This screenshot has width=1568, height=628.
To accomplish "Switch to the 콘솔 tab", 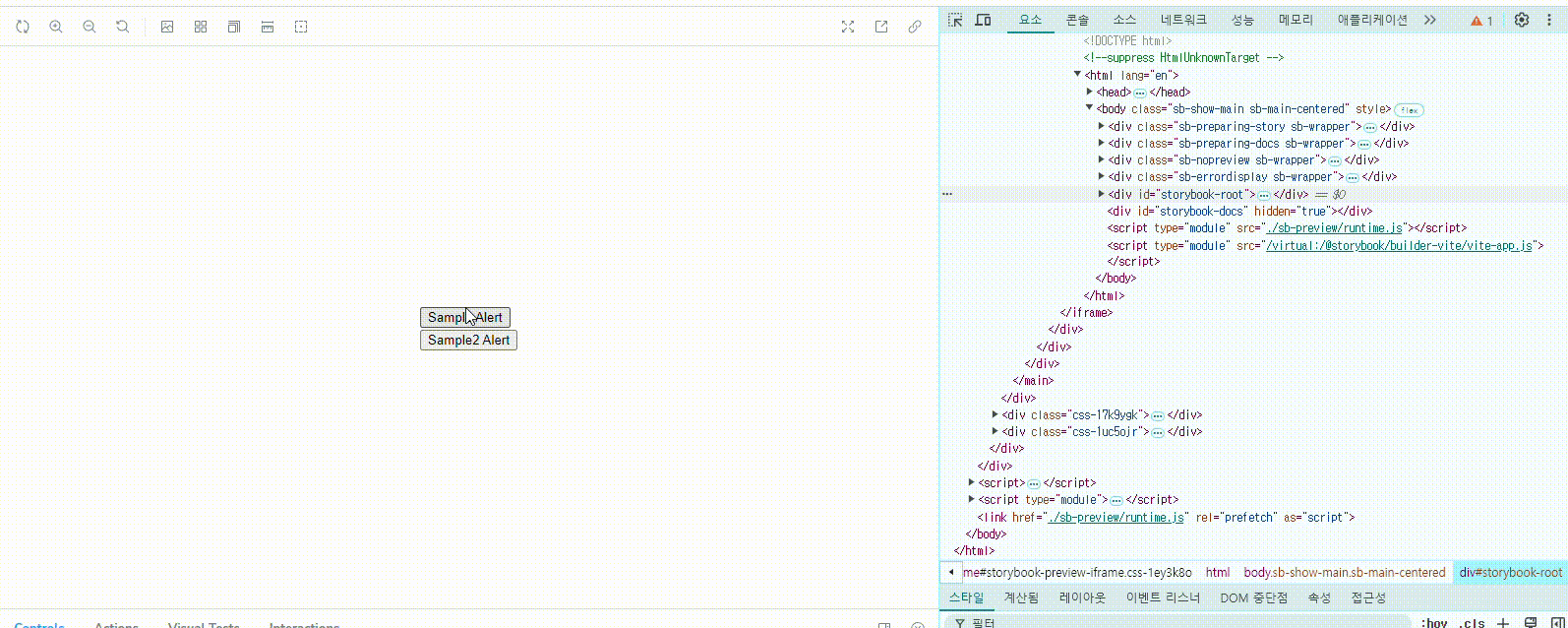I will 1077,20.
